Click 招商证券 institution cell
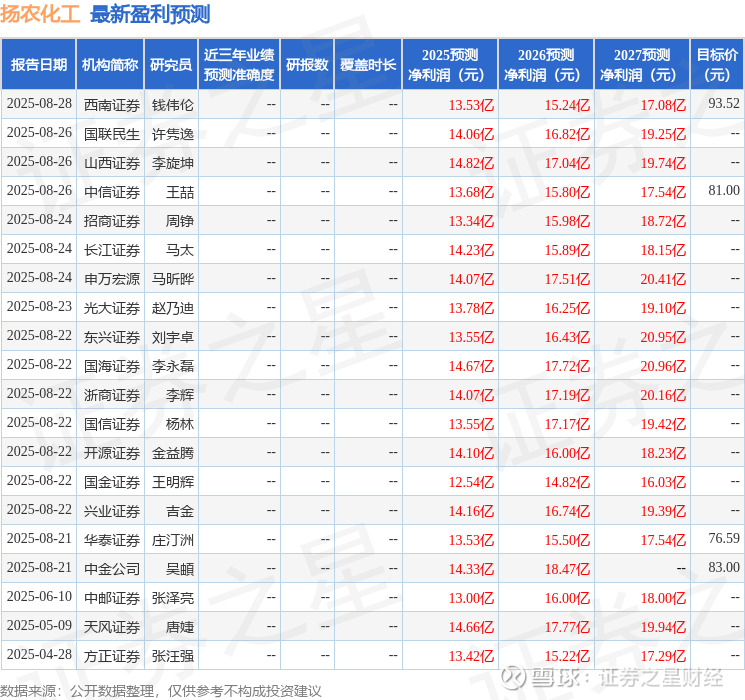Screen dimensions: 745x700 click(x=112, y=221)
